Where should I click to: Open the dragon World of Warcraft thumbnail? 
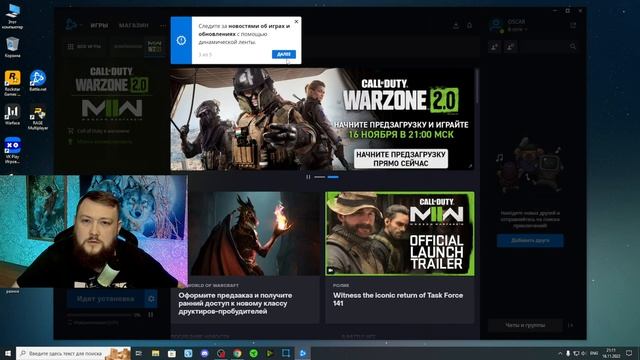pyautogui.click(x=254, y=233)
